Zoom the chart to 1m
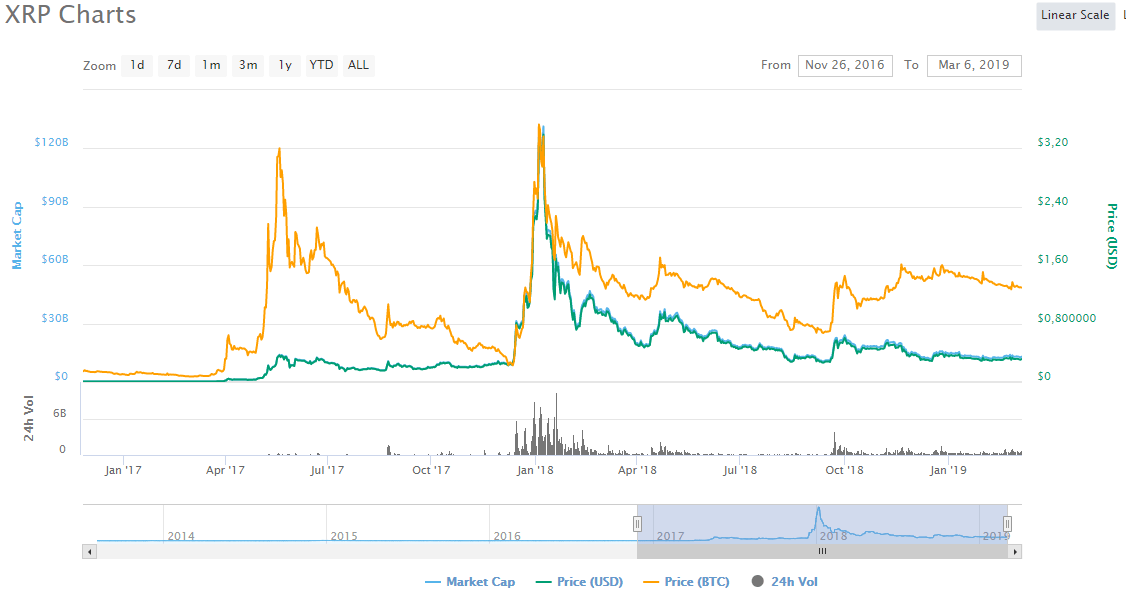This screenshot has width=1126, height=592. pyautogui.click(x=211, y=65)
